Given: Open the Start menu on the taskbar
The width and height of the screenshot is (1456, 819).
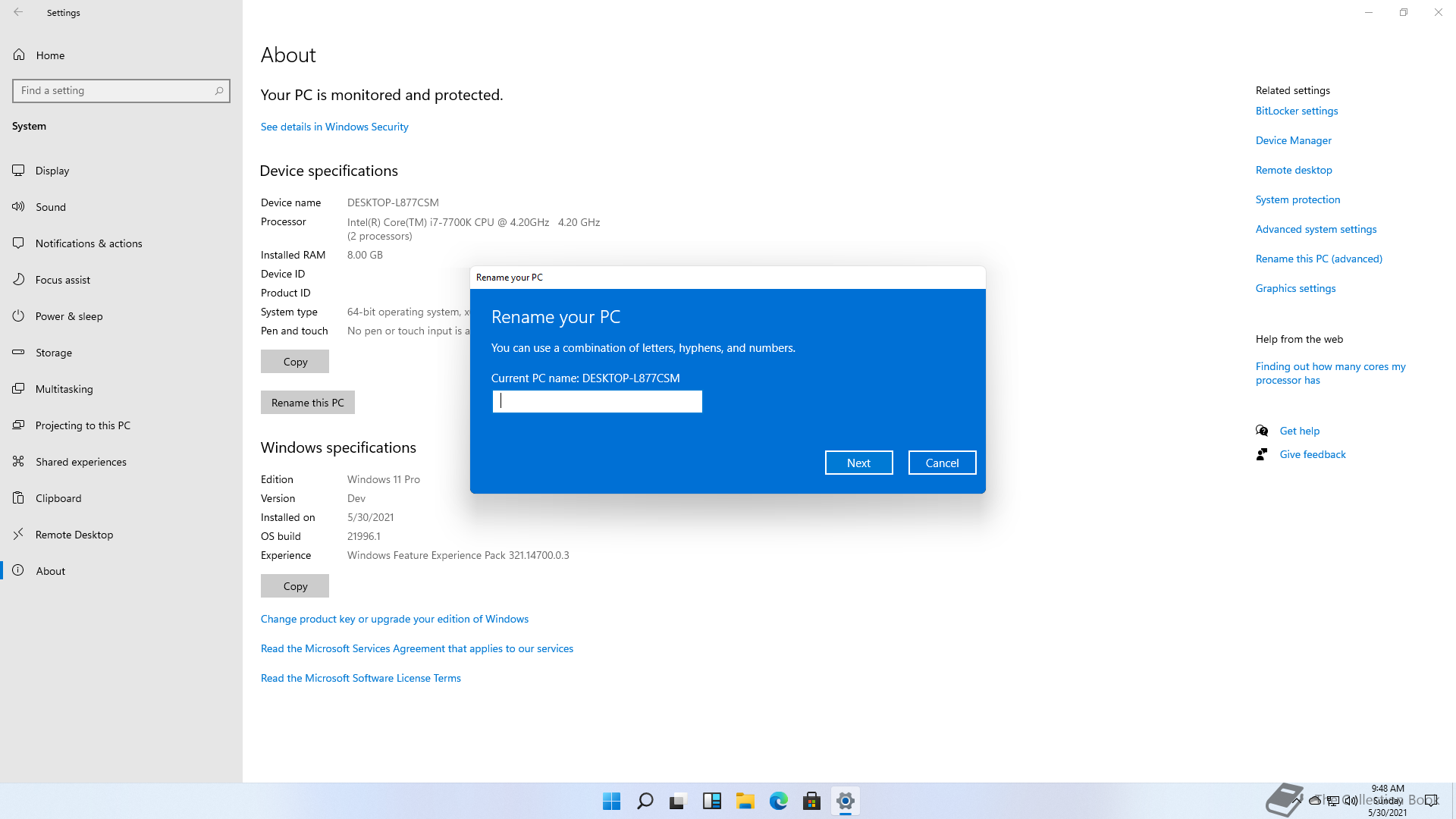Looking at the screenshot, I should coord(611,801).
